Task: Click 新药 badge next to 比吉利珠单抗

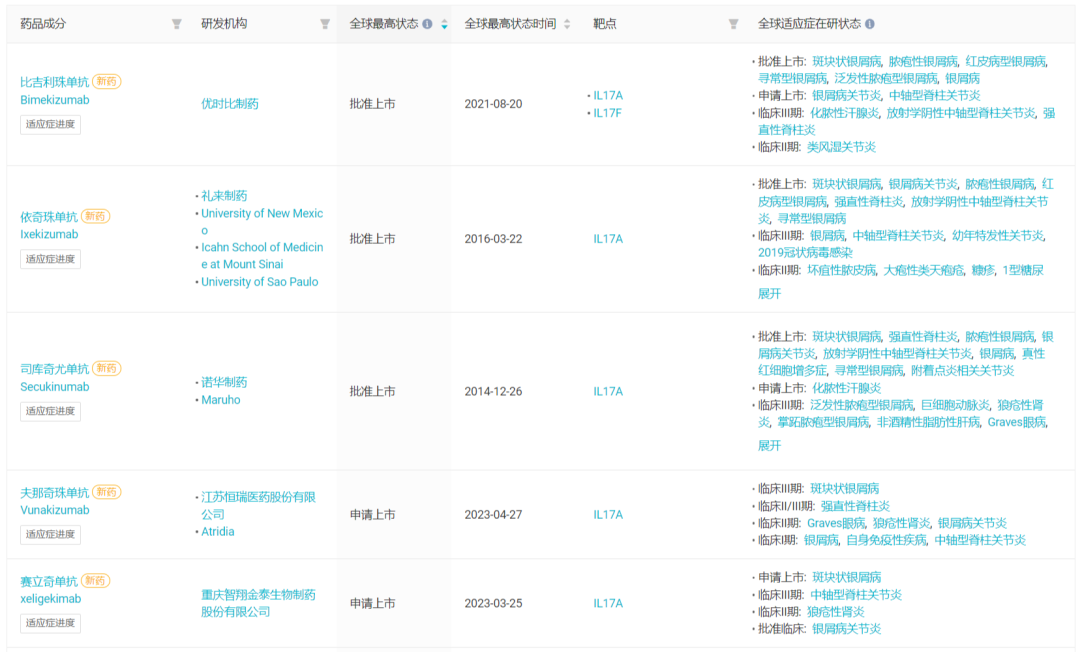Action: [107, 81]
